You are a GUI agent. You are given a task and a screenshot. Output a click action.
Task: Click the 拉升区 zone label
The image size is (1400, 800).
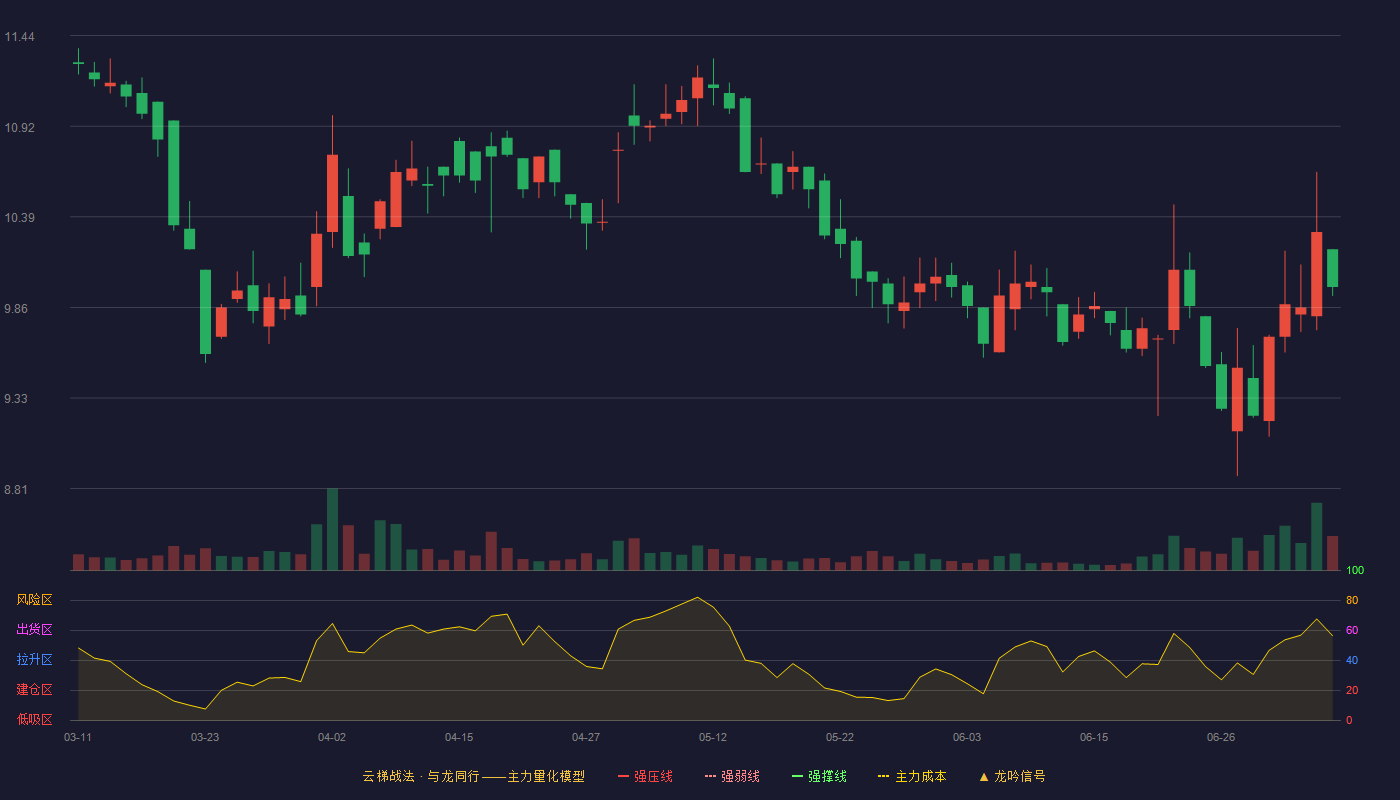[34, 660]
